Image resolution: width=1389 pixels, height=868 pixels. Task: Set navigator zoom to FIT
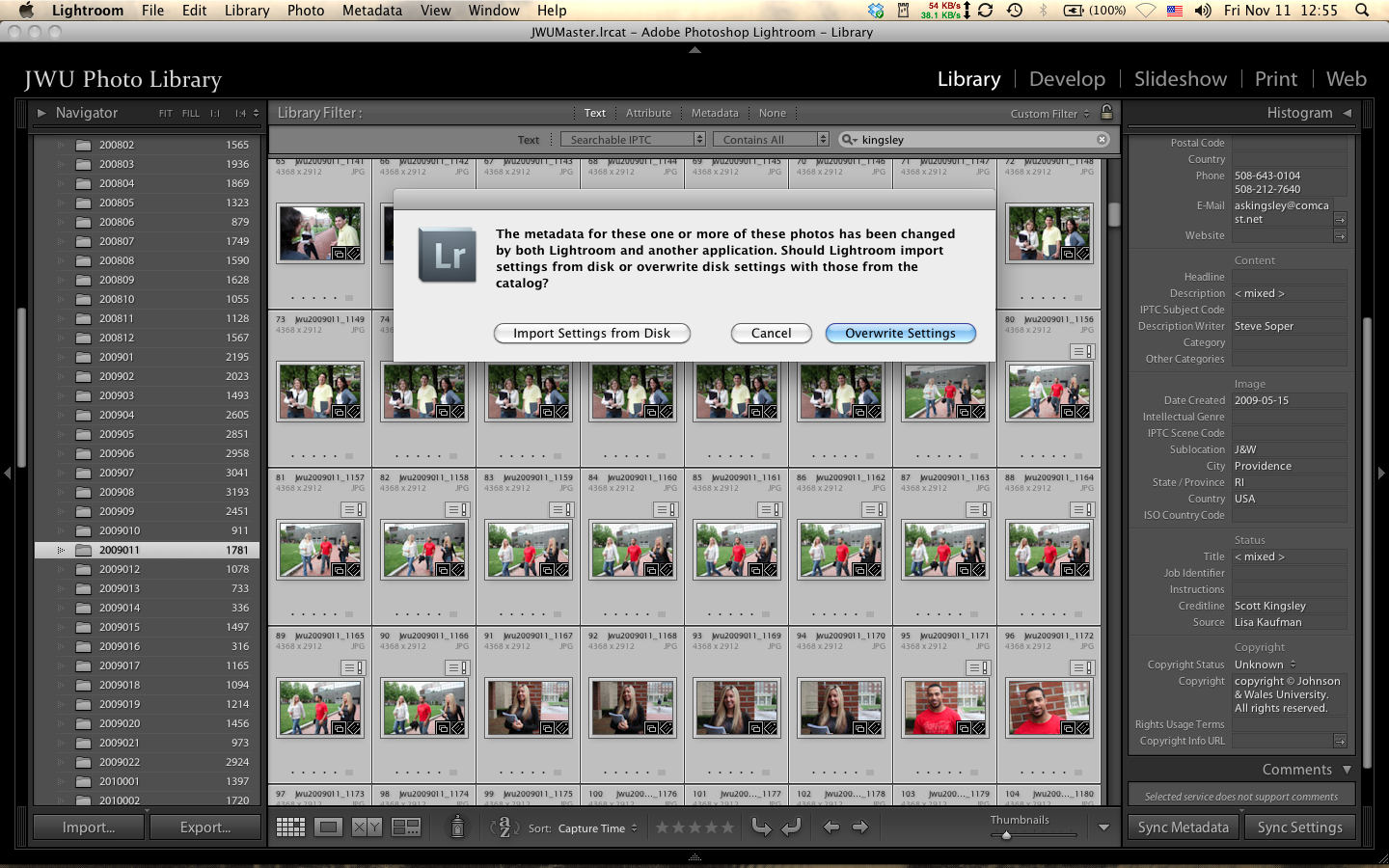[166, 113]
